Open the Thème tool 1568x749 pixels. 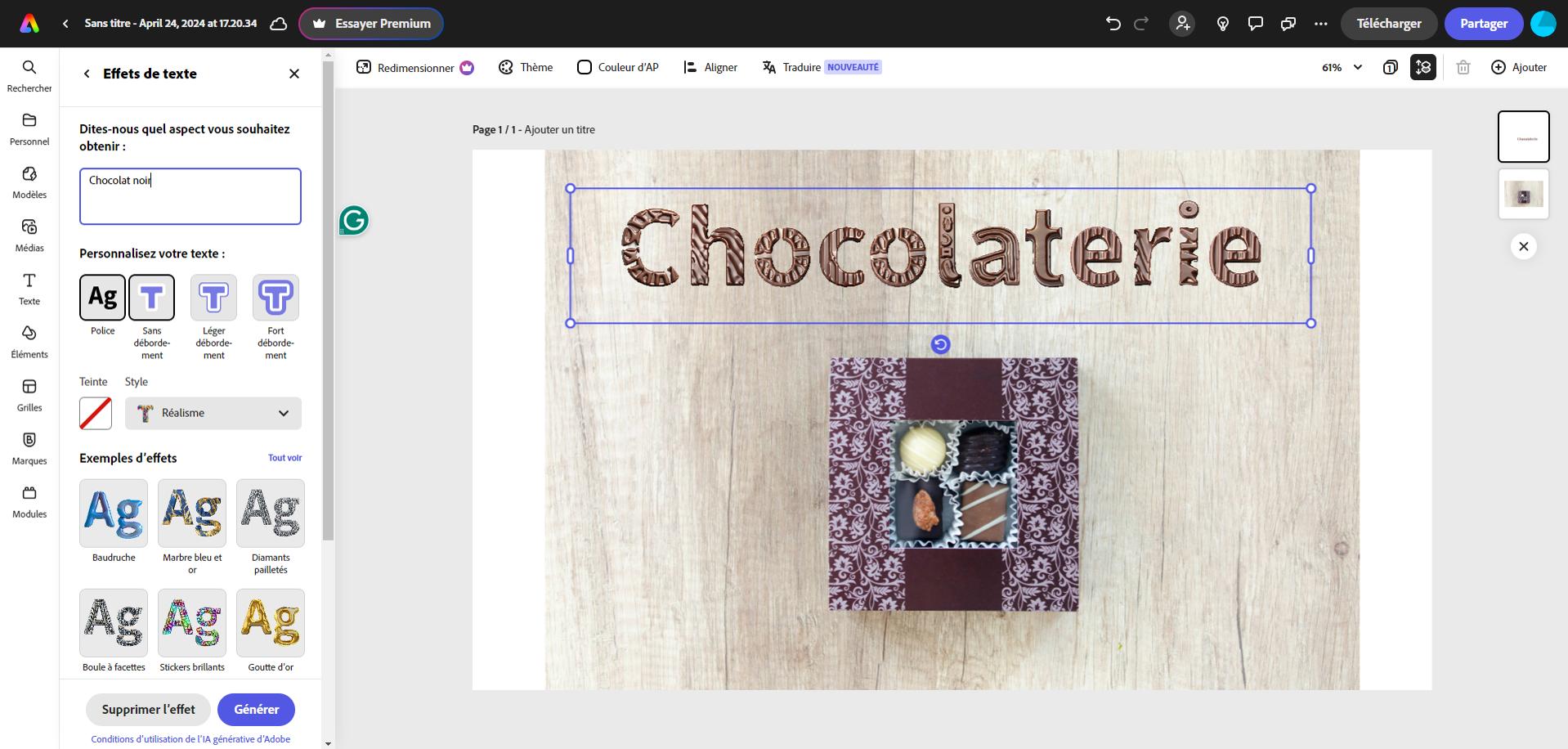click(526, 67)
